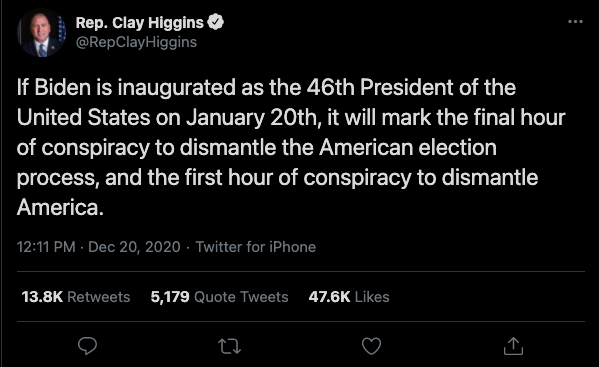Click the word America. ending the tweet
Image resolution: width=599 pixels, height=367 pixels.
pyautogui.click(x=60, y=207)
